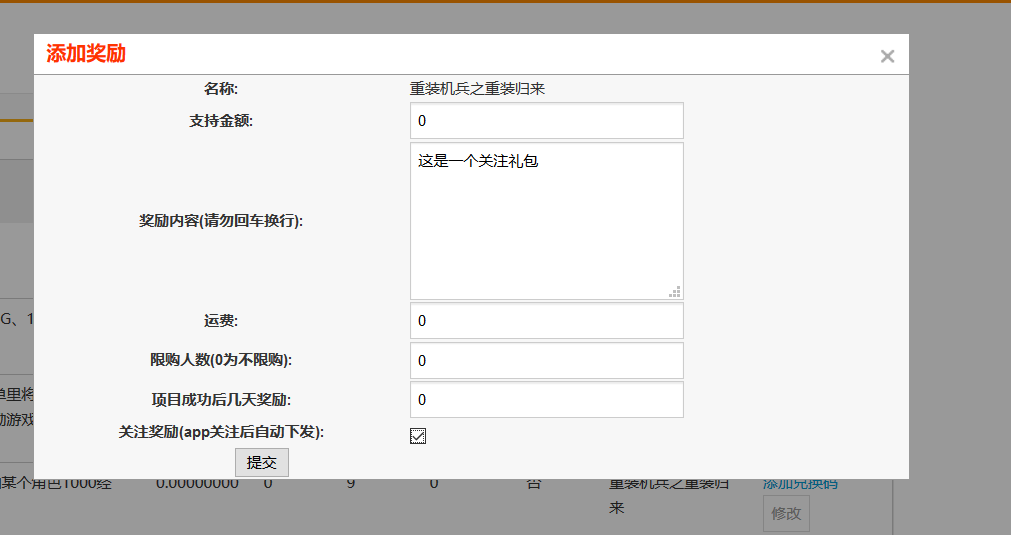Click the 运费 label

pos(221,320)
